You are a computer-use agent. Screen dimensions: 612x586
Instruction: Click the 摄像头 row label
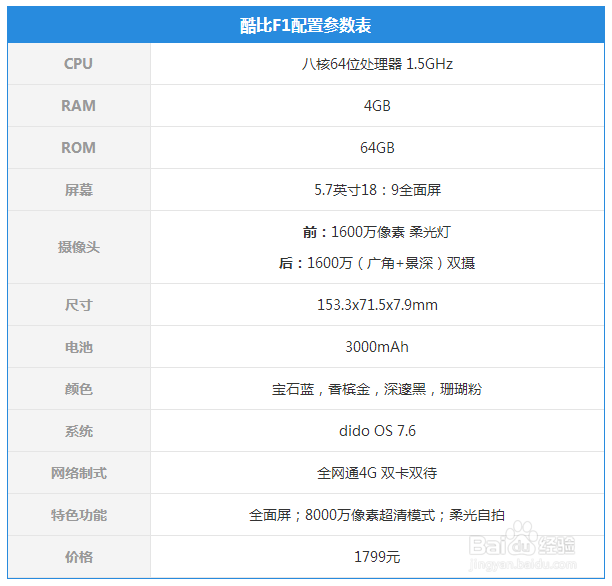pos(78,247)
